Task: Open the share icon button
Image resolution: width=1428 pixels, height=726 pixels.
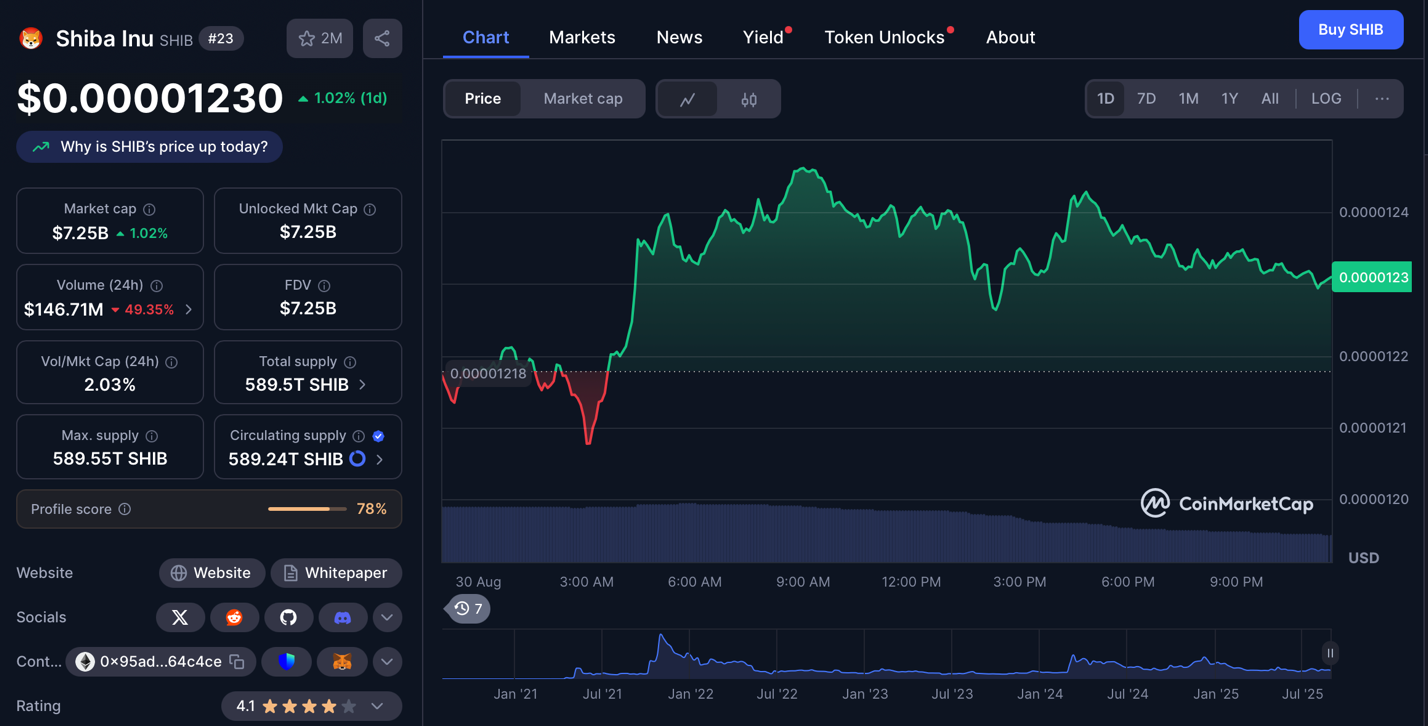Action: tap(382, 39)
